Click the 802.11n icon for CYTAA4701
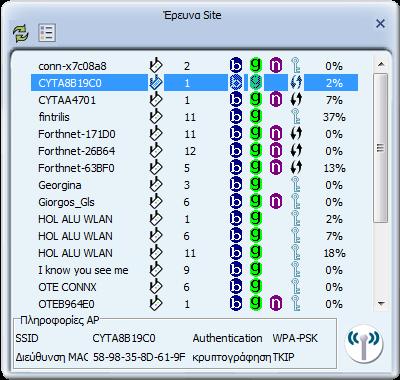This screenshot has width=400, height=380. (x=275, y=99)
